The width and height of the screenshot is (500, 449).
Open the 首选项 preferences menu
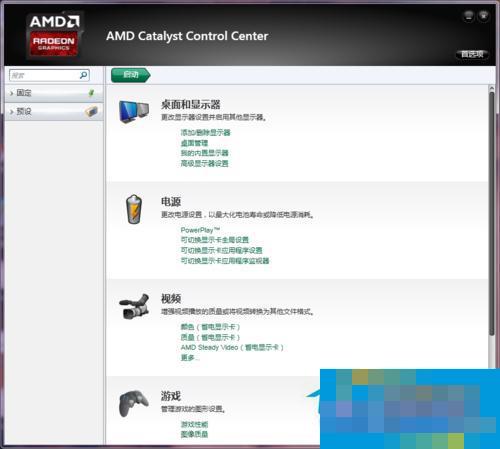(472, 54)
